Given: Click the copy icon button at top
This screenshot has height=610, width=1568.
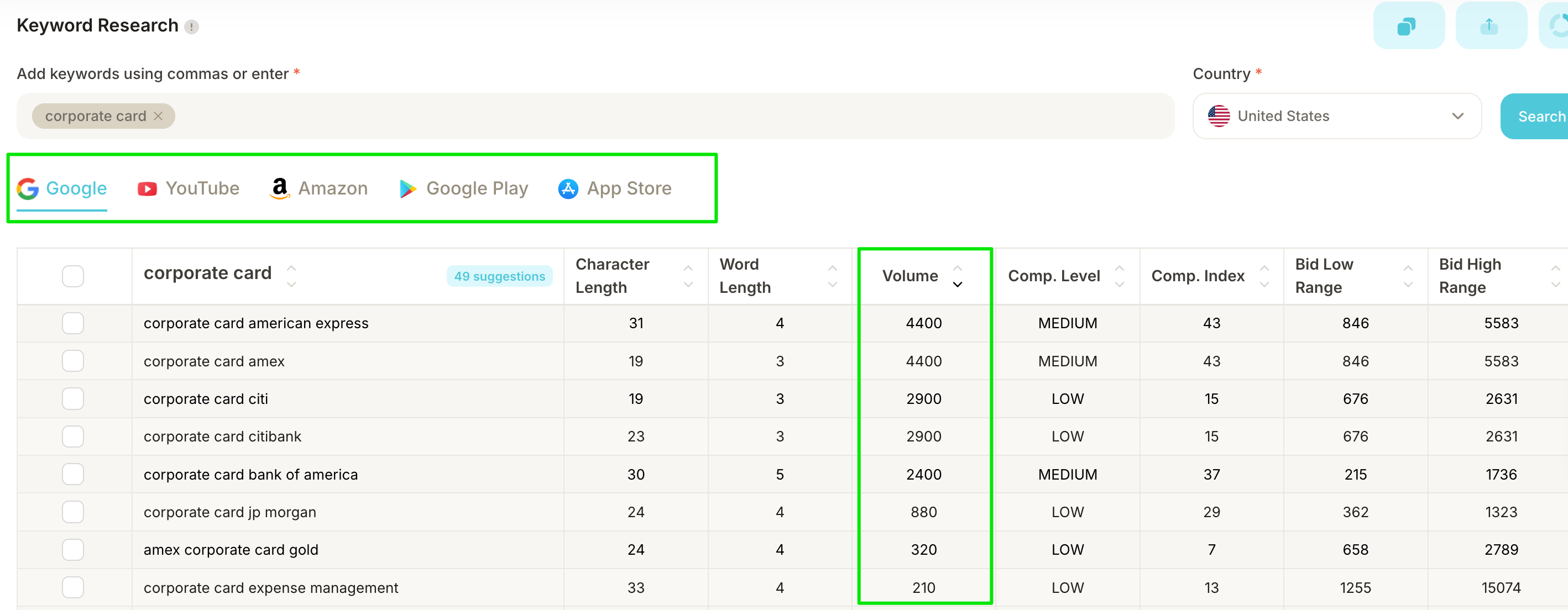Looking at the screenshot, I should click(1409, 25).
